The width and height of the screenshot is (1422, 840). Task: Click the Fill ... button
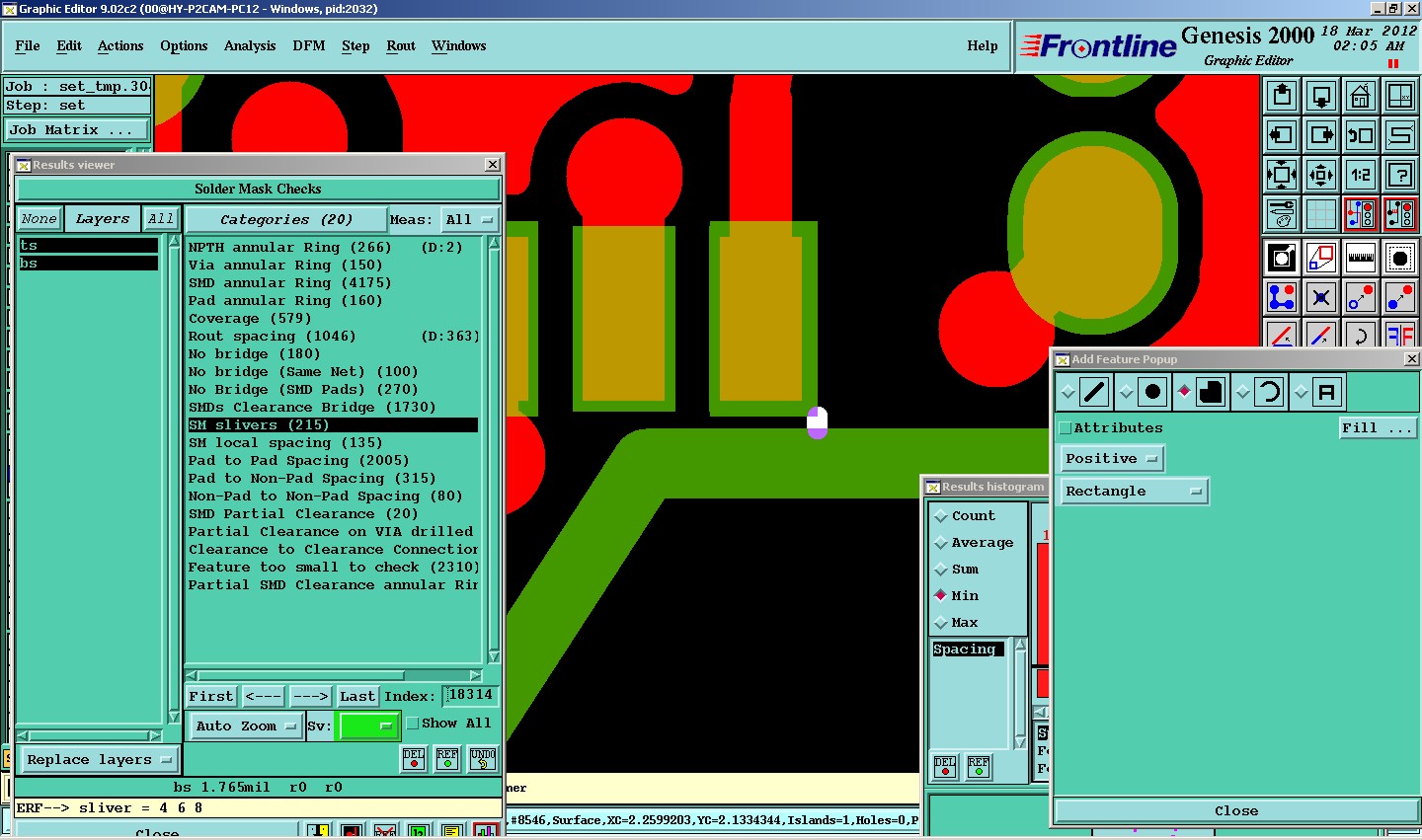tap(1378, 428)
